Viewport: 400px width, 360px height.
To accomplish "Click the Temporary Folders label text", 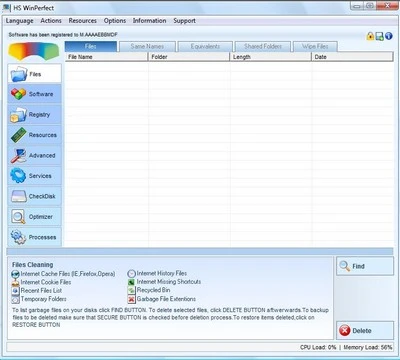I will click(x=43, y=299).
